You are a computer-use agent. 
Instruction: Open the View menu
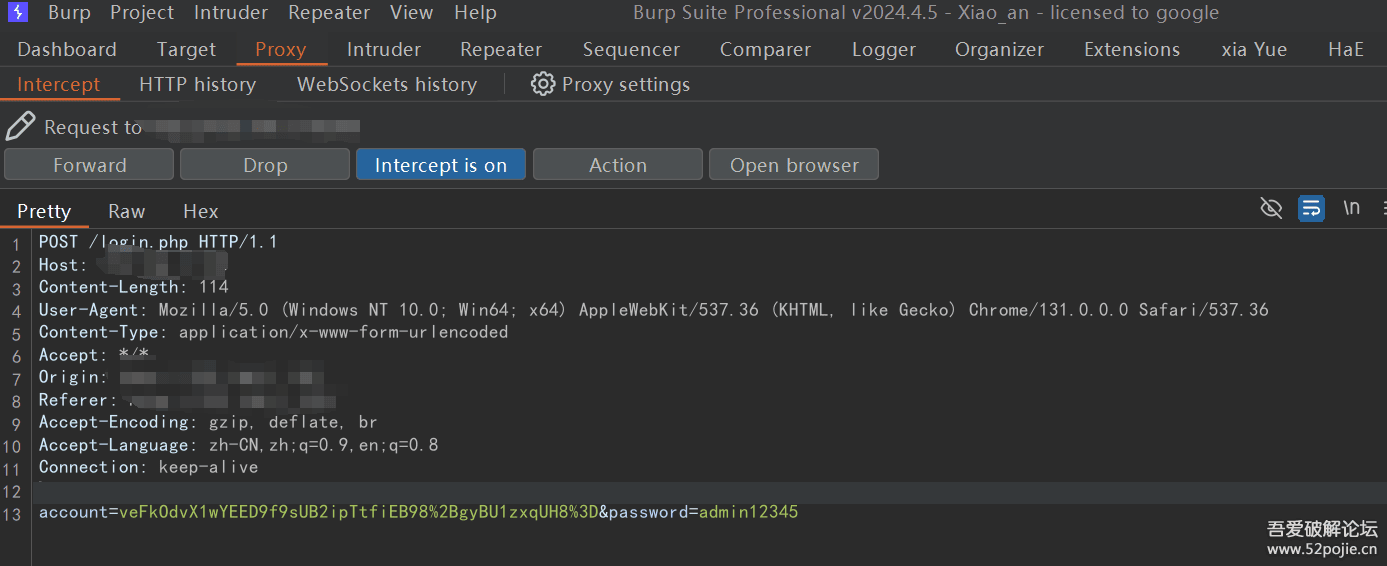(x=411, y=13)
